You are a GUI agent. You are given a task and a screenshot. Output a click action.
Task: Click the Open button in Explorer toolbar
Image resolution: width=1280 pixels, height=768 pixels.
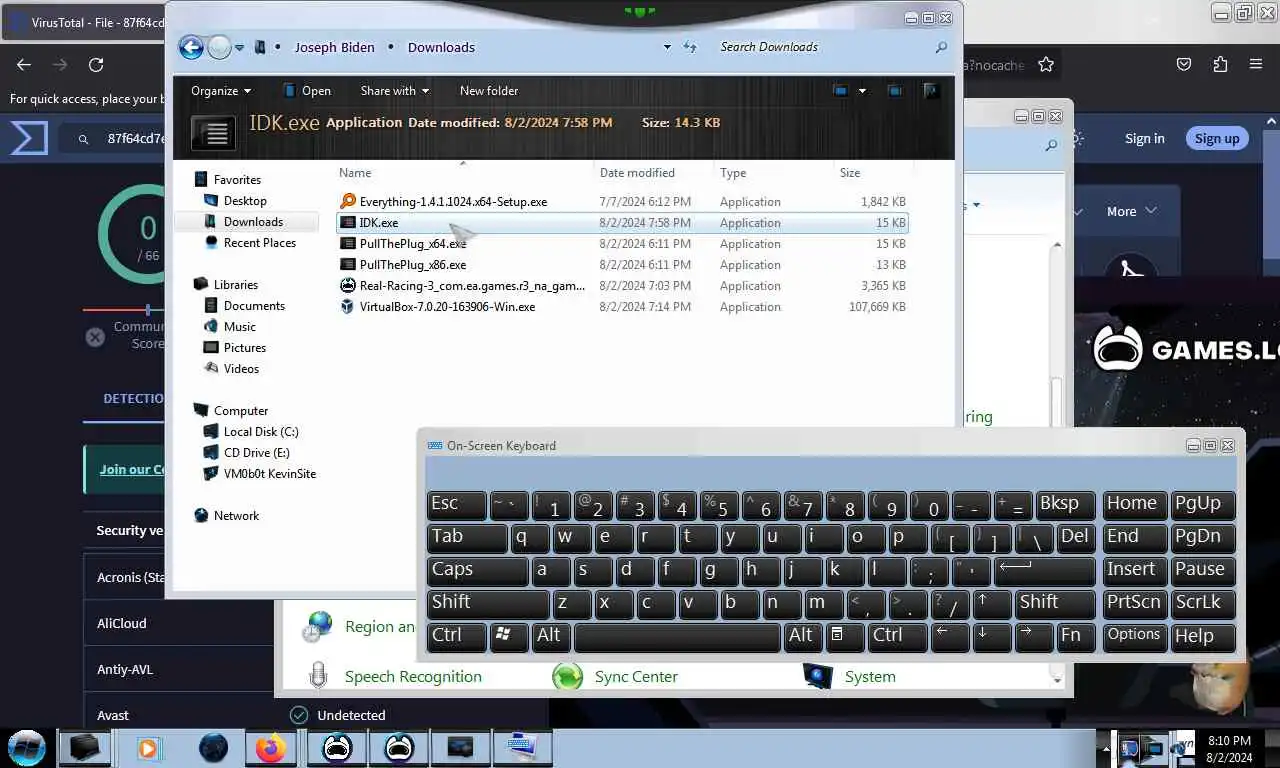[x=307, y=91]
